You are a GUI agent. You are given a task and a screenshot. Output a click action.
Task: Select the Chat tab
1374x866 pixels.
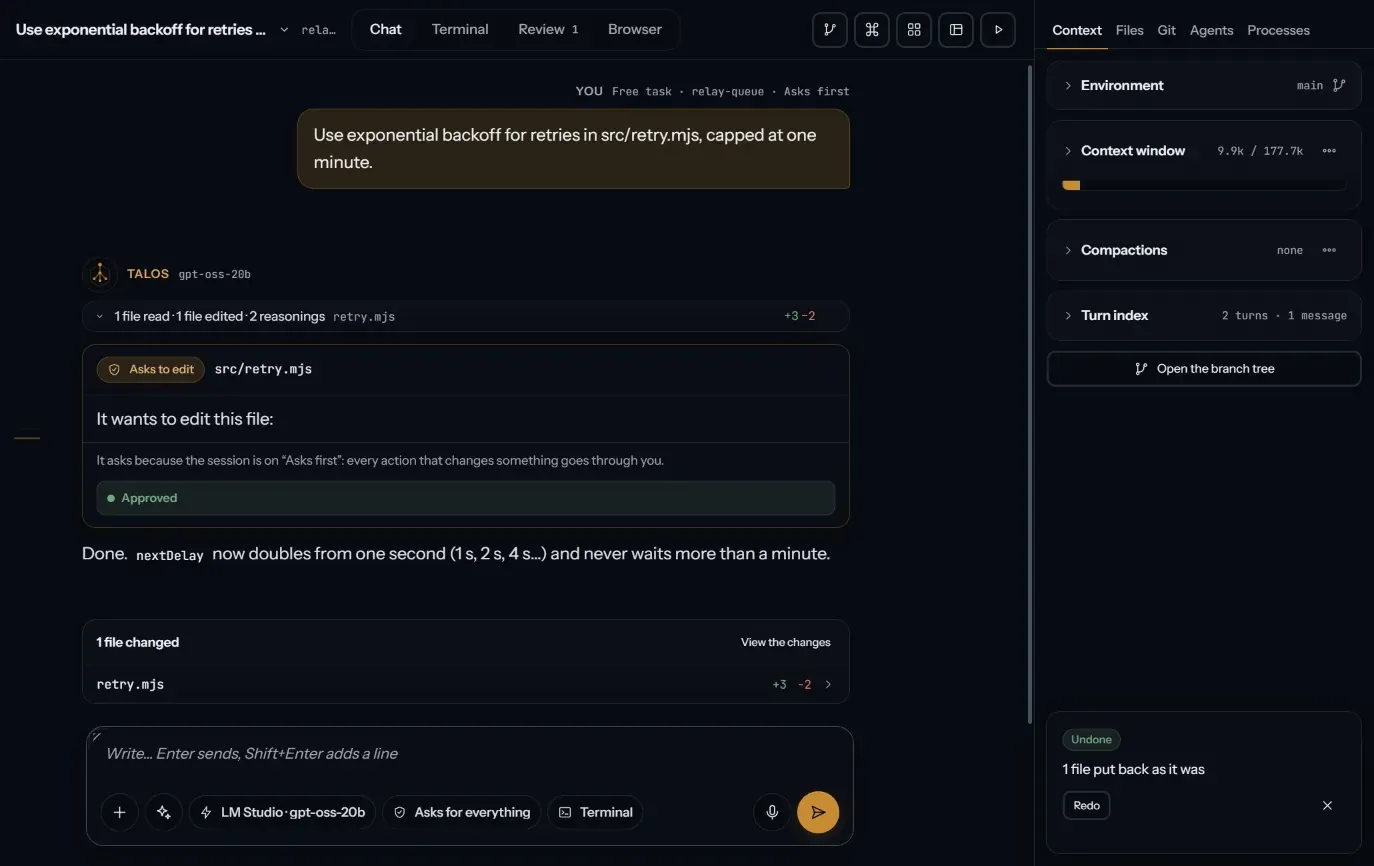tap(386, 30)
